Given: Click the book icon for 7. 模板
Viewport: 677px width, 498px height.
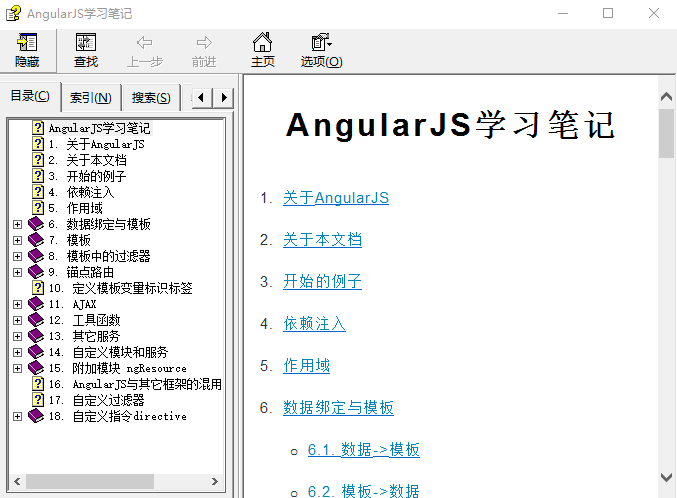Looking at the screenshot, I should (36, 240).
